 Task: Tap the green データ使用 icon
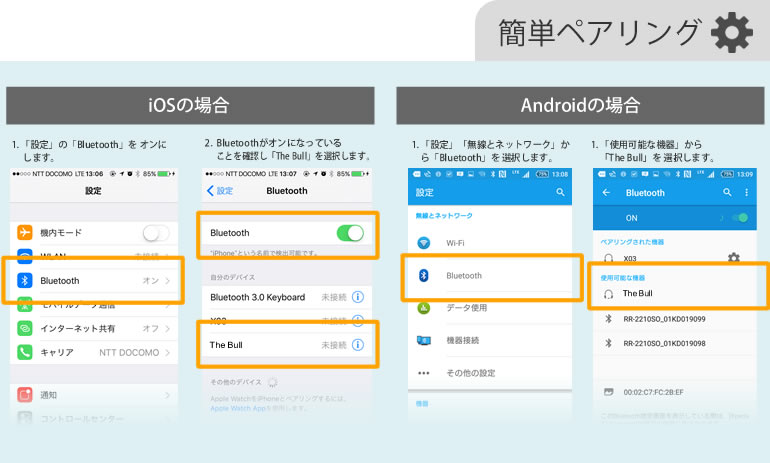423,308
